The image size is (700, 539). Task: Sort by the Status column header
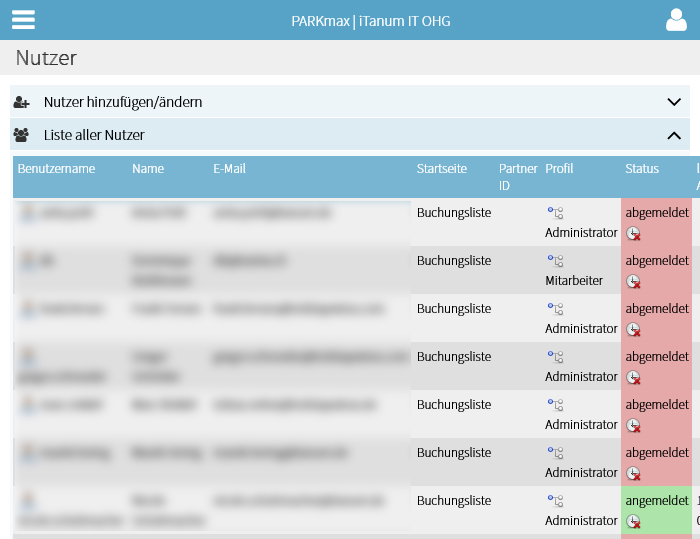(x=642, y=169)
